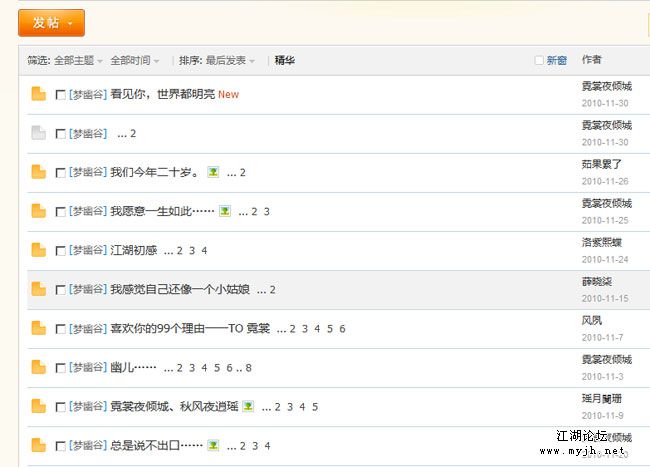Click image attachment icon on 我愿意一生如此 thread
Screen dimensions: 650x467
point(225,211)
